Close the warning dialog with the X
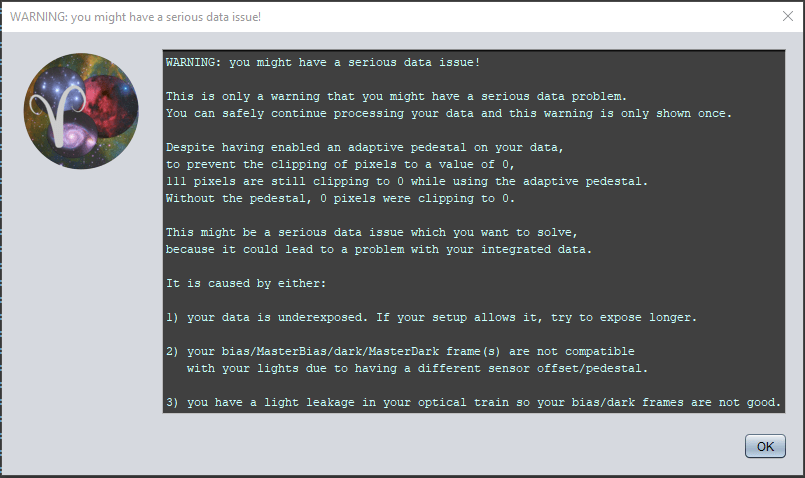 [788, 16]
